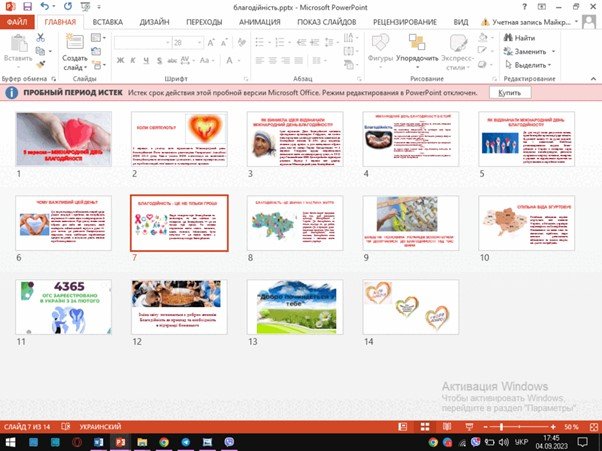Expand the Replace (Заменить) dropdown
Image resolution: width=602 pixels, height=451 pixels.
click(553, 51)
